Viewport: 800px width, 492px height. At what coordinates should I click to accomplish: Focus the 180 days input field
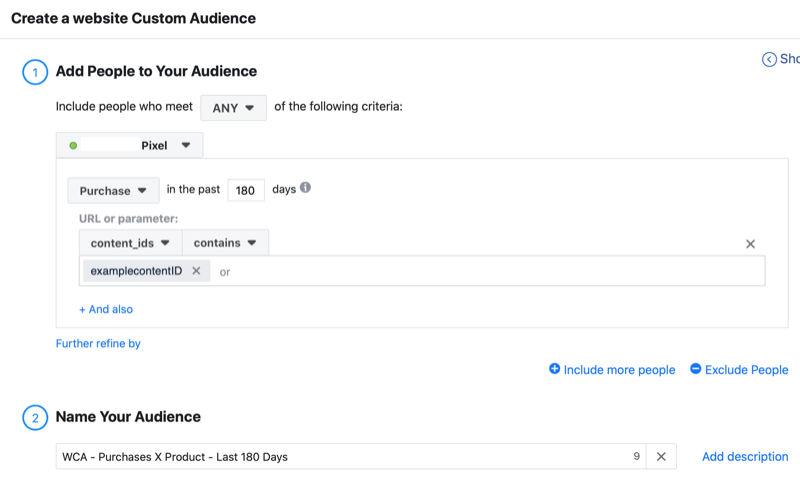tap(244, 190)
